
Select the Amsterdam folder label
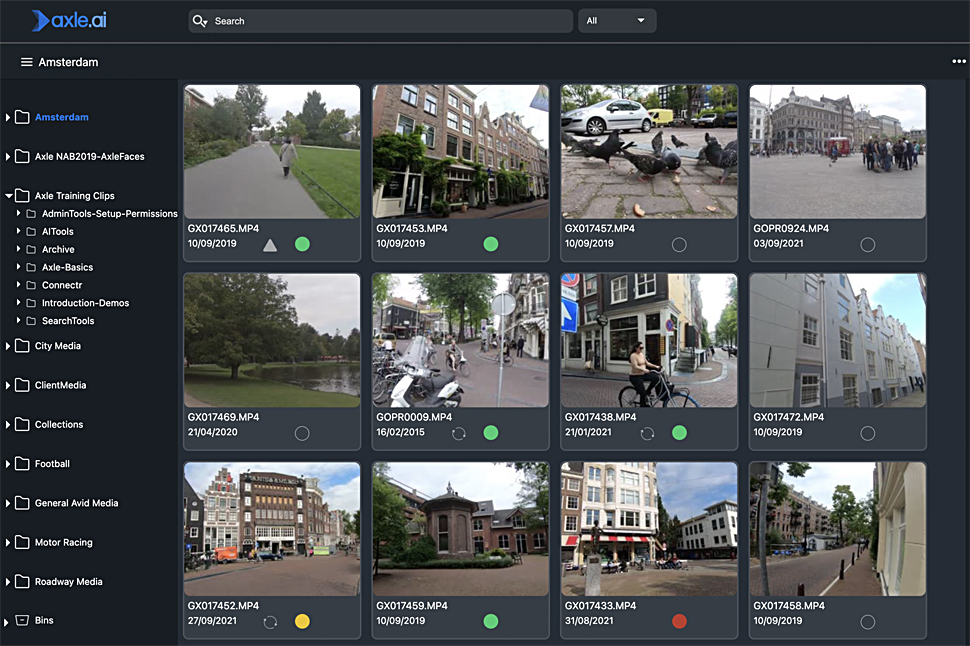tap(62, 117)
